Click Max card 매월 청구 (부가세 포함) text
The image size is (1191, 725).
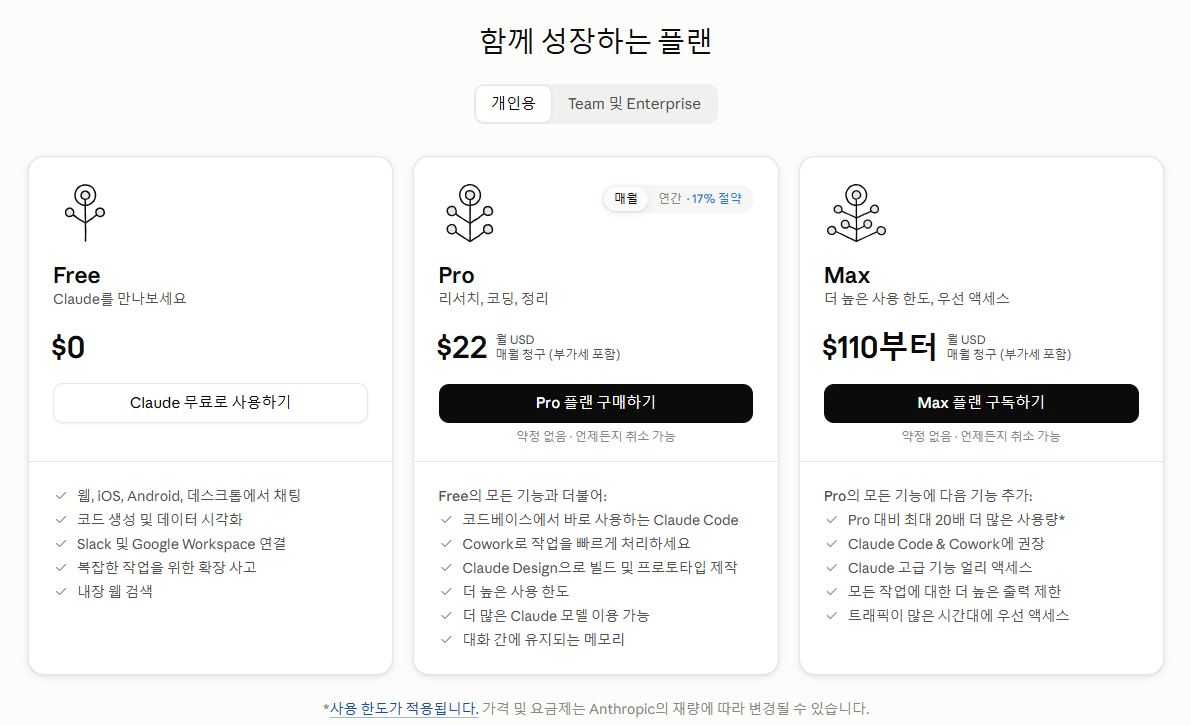[1009, 354]
